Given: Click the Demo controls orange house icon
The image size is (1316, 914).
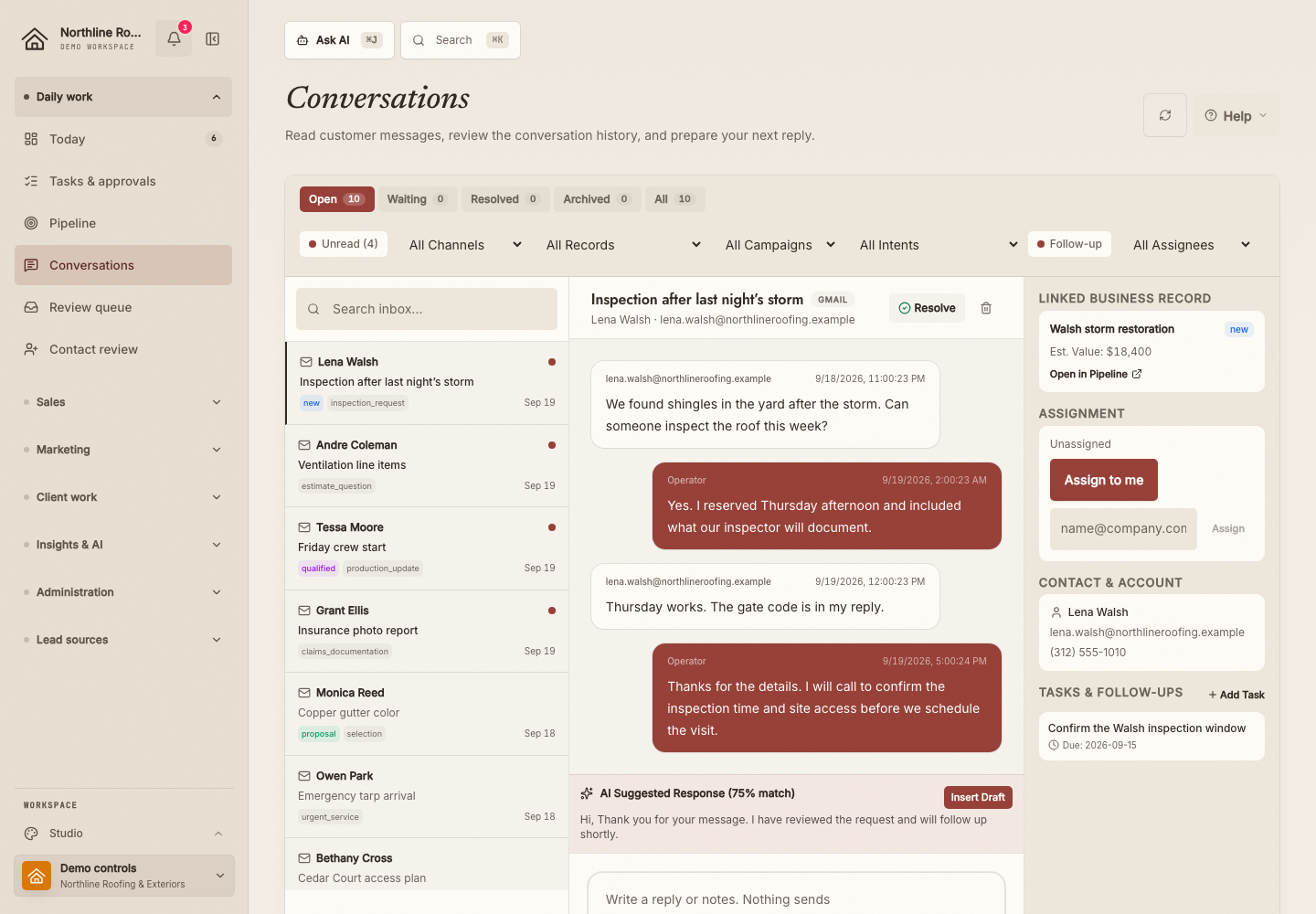Looking at the screenshot, I should [37, 876].
